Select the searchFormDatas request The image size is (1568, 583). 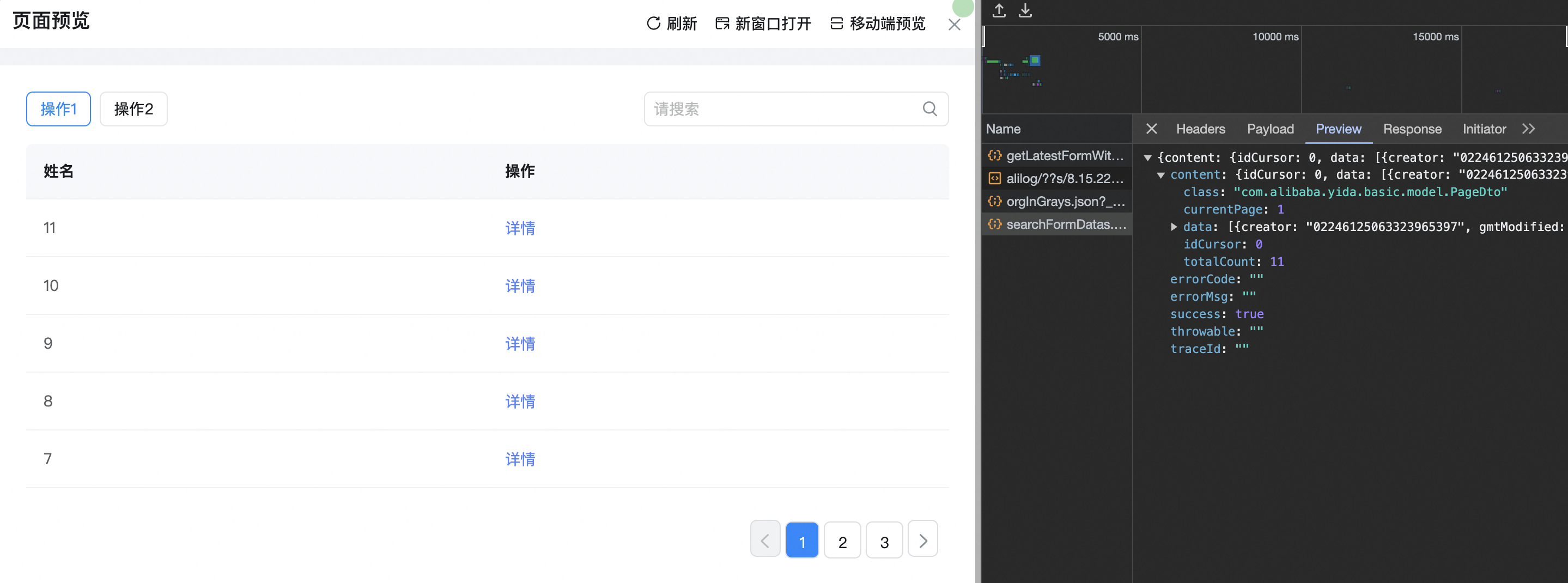[x=1057, y=224]
